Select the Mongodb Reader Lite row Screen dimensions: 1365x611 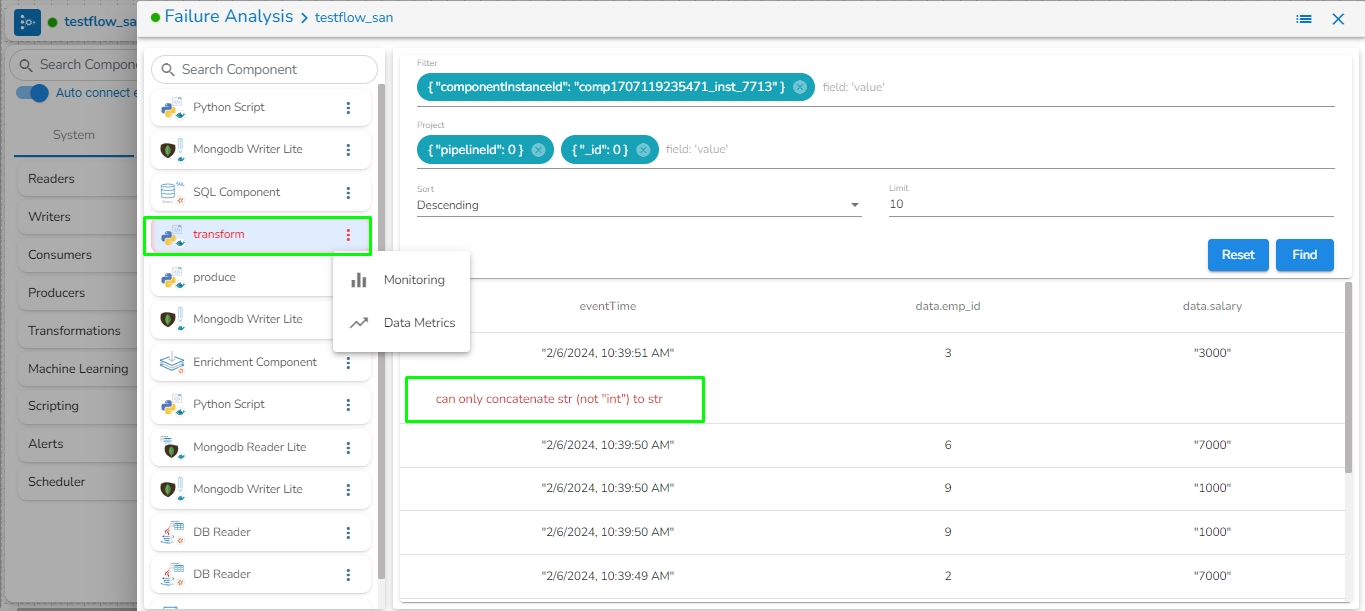[x=261, y=447]
